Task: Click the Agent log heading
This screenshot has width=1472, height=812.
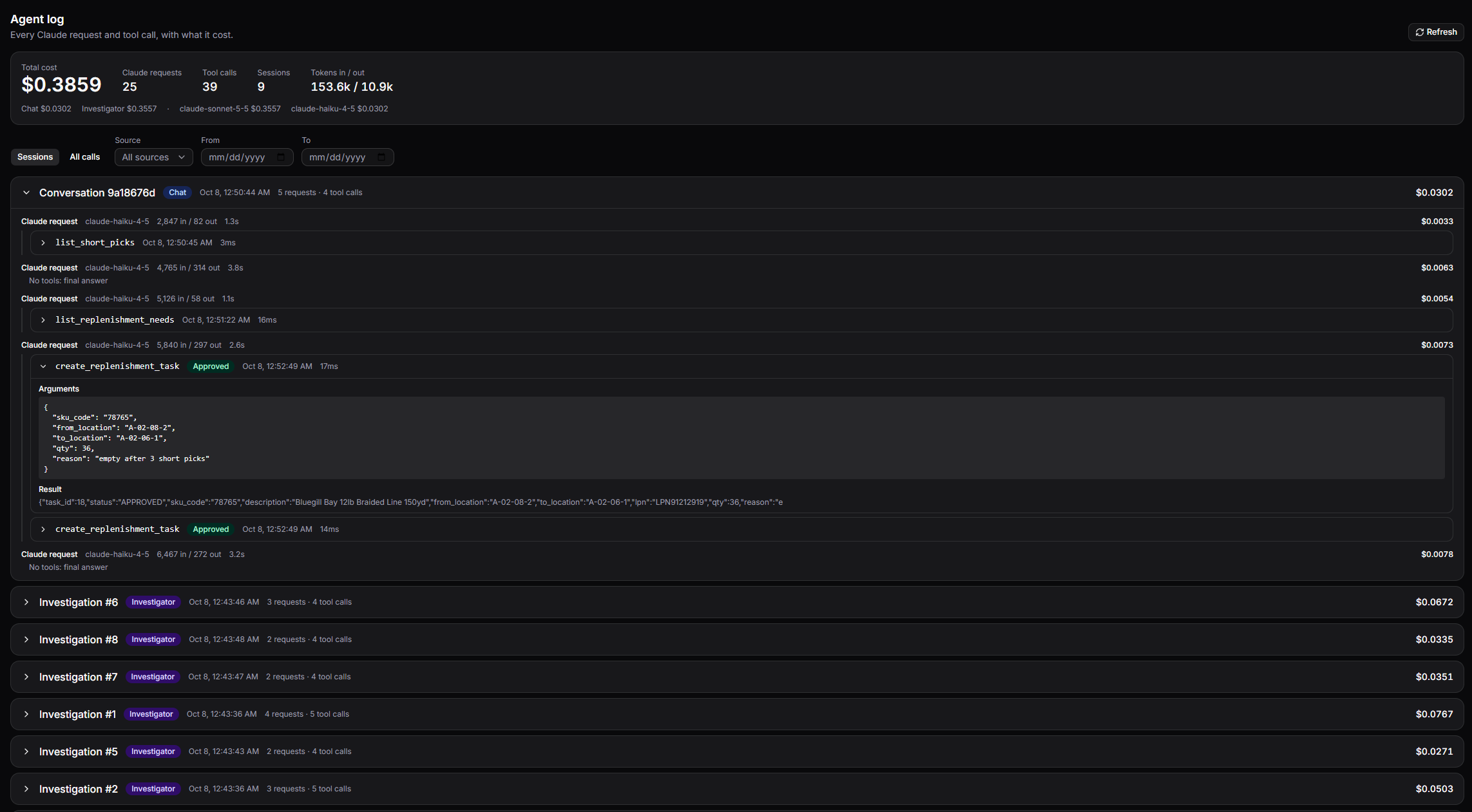Action: [37, 19]
